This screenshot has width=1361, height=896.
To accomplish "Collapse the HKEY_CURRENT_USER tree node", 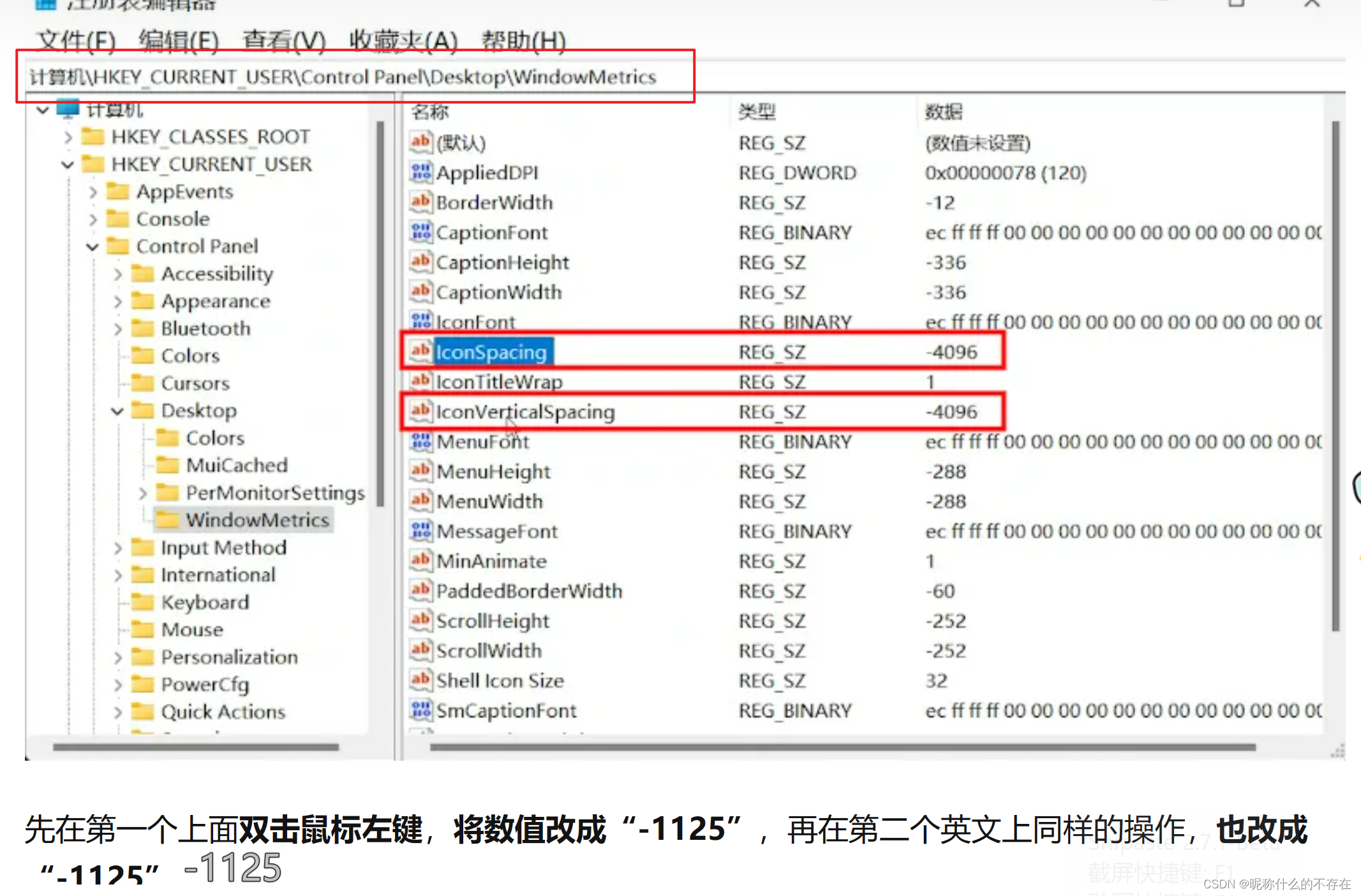I will click(x=68, y=165).
